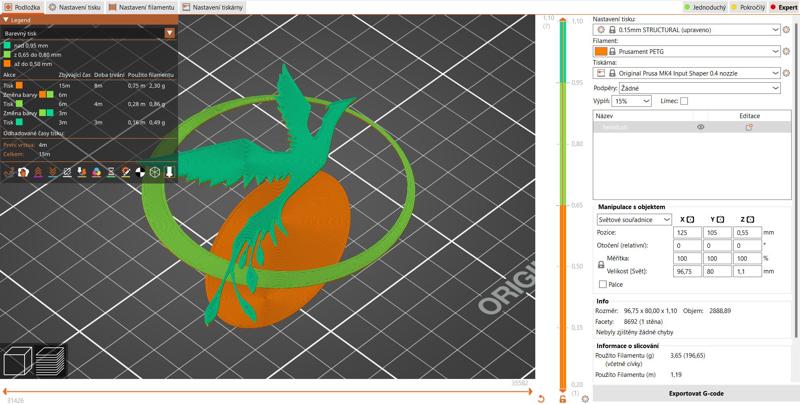Toggle Wipe moves icon in legend toolbar
This screenshot has width=800, height=404.
point(22,172)
